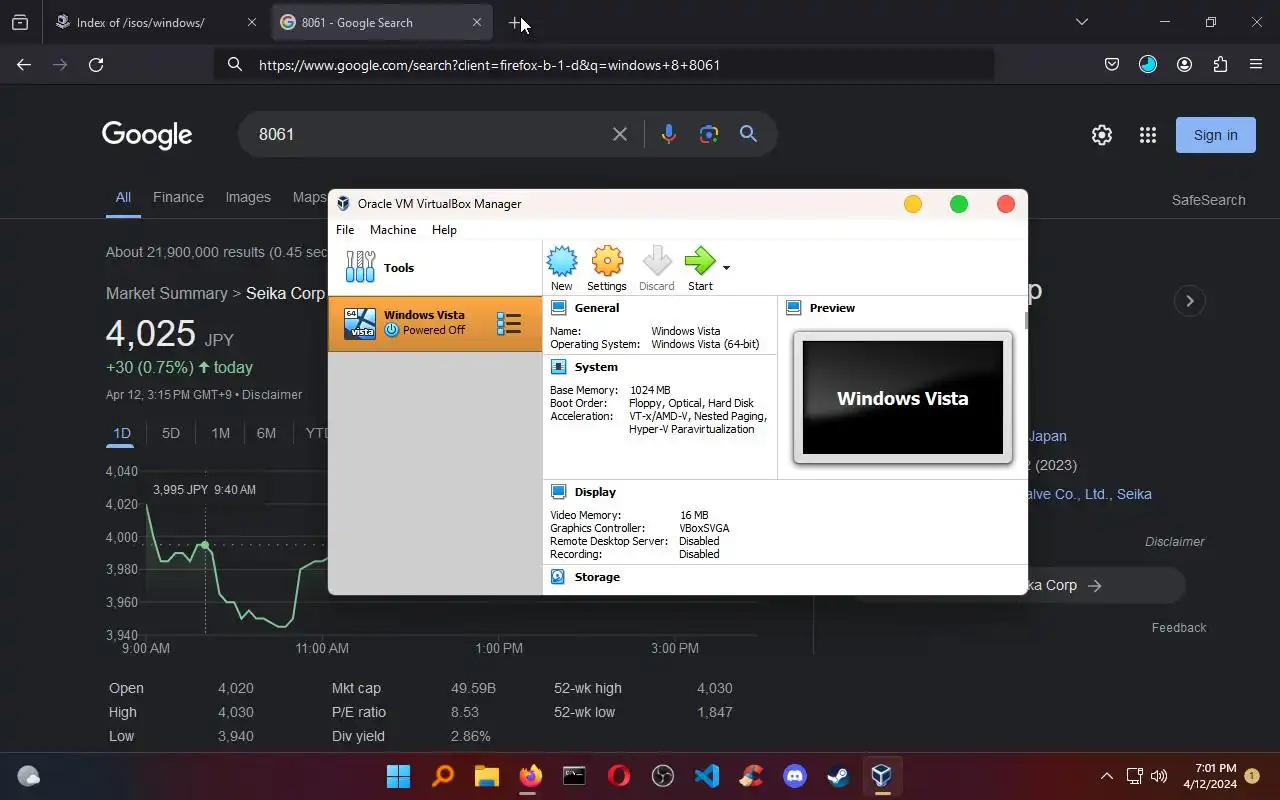Open Firefox list all tabs dropdown
1280x800 pixels.
pyautogui.click(x=1081, y=22)
